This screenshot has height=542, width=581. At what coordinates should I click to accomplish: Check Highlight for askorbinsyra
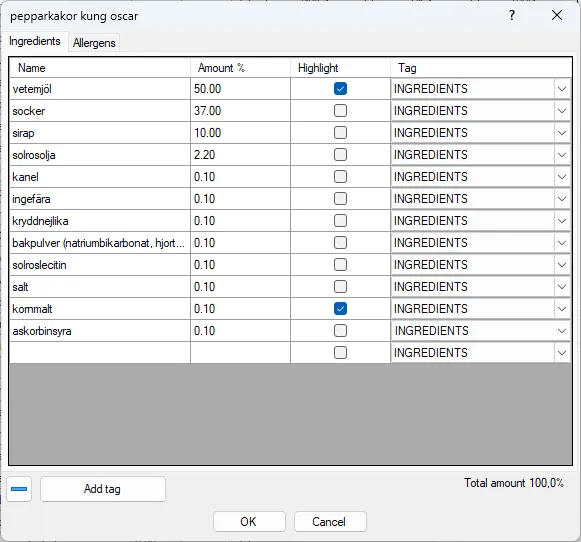click(x=340, y=330)
